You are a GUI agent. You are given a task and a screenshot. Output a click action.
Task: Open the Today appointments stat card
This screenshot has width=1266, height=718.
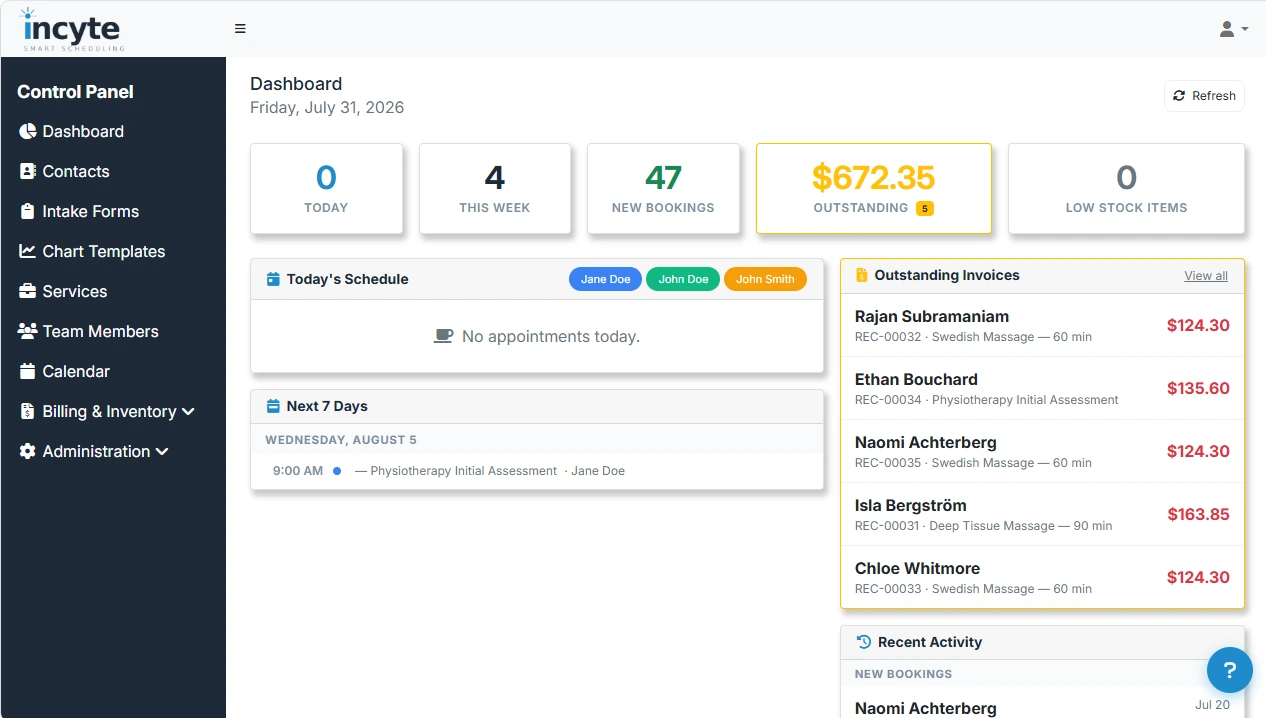[326, 189]
